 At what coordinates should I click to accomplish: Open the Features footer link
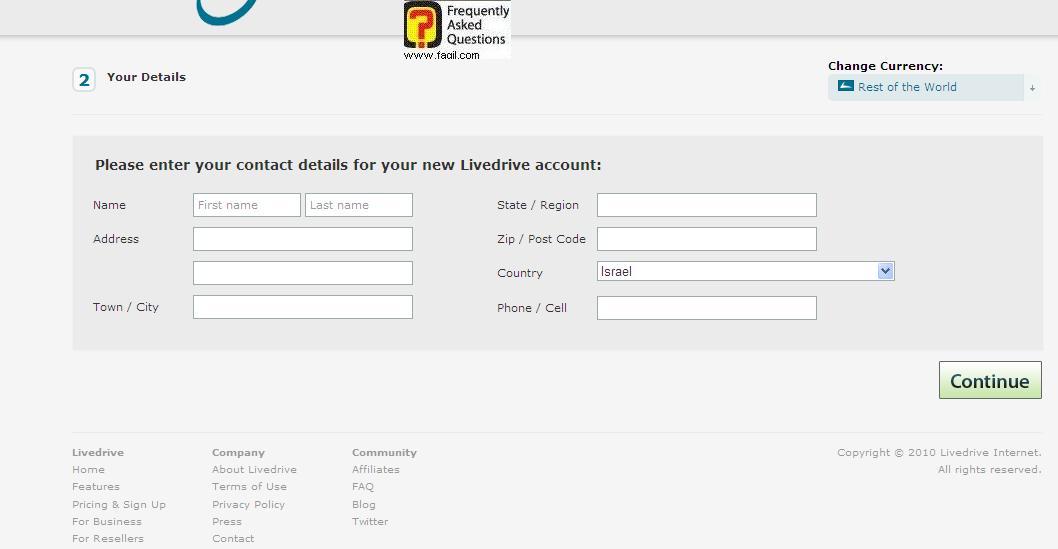96,487
